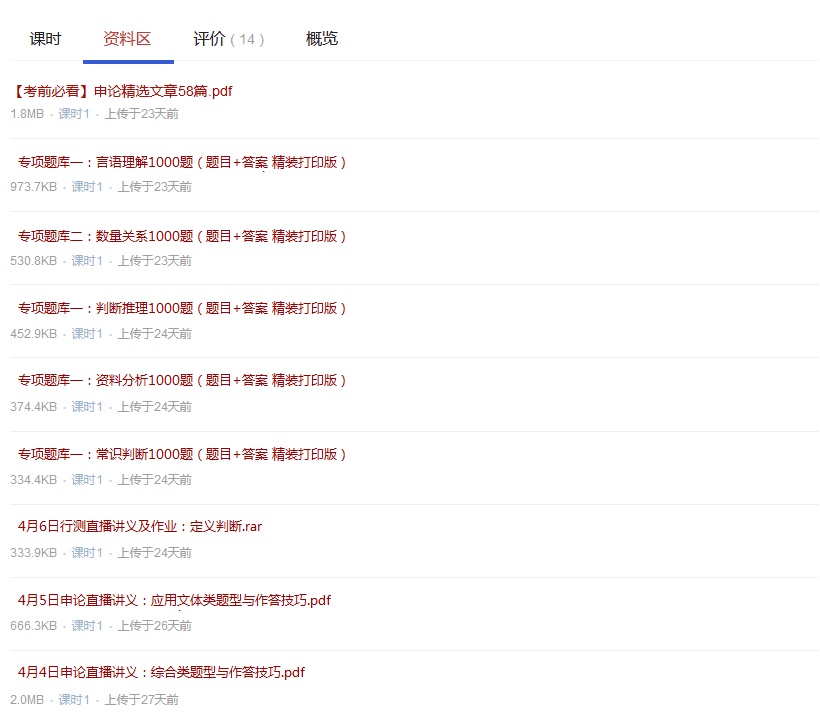
Task: Click the 1.8MB file size text
Action: pos(27,114)
